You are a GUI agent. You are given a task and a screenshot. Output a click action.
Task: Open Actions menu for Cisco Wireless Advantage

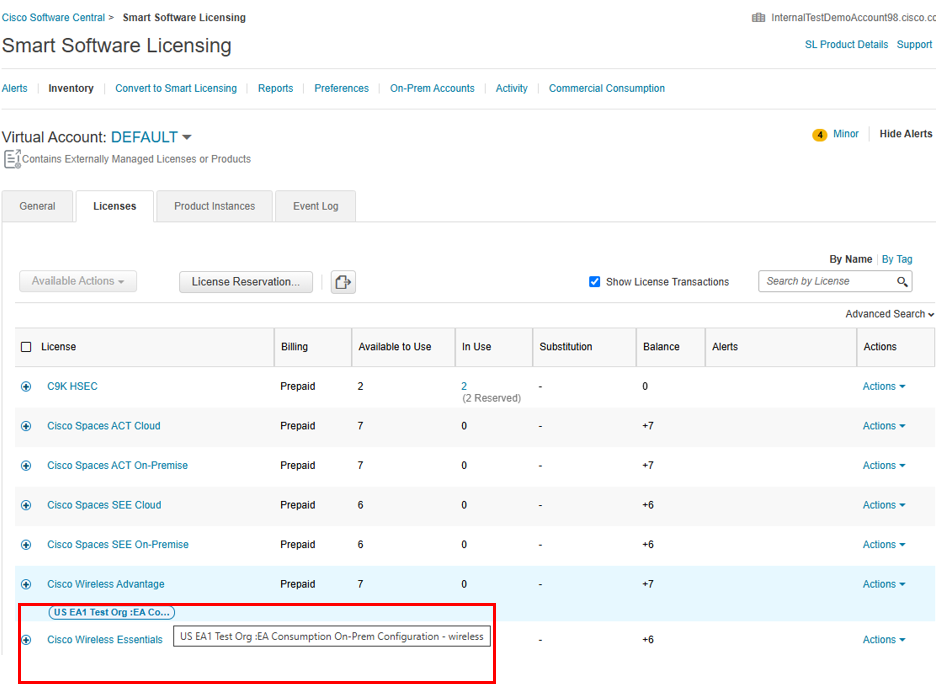(884, 584)
